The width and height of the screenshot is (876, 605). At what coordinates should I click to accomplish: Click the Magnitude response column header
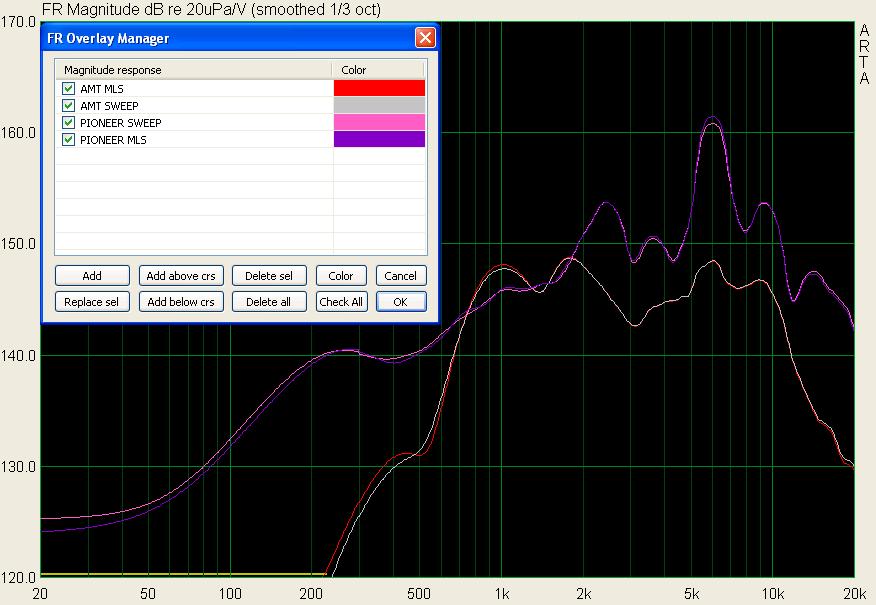click(x=193, y=70)
